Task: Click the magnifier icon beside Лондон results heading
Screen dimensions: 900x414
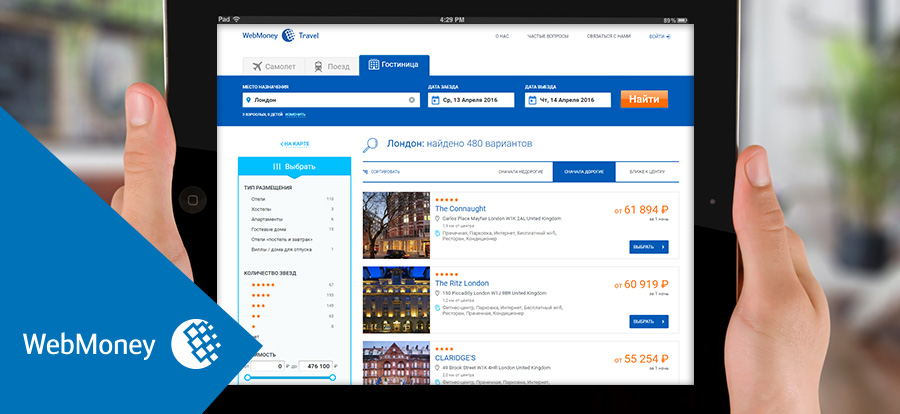Action: (x=370, y=145)
